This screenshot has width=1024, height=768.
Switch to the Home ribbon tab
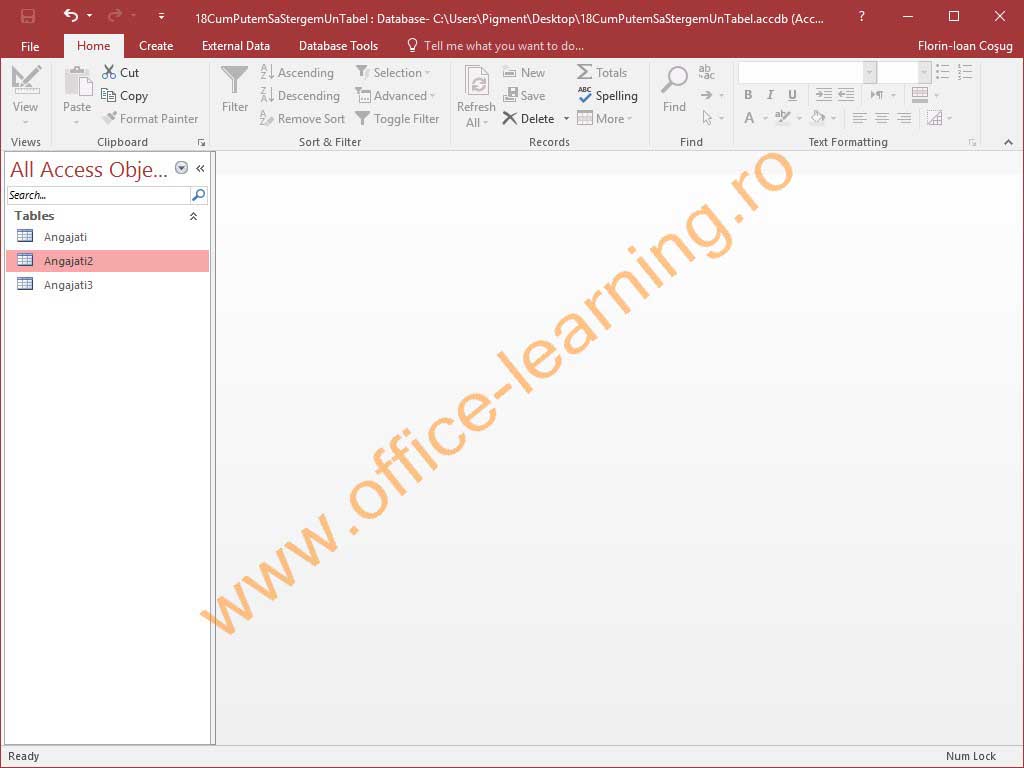[93, 46]
